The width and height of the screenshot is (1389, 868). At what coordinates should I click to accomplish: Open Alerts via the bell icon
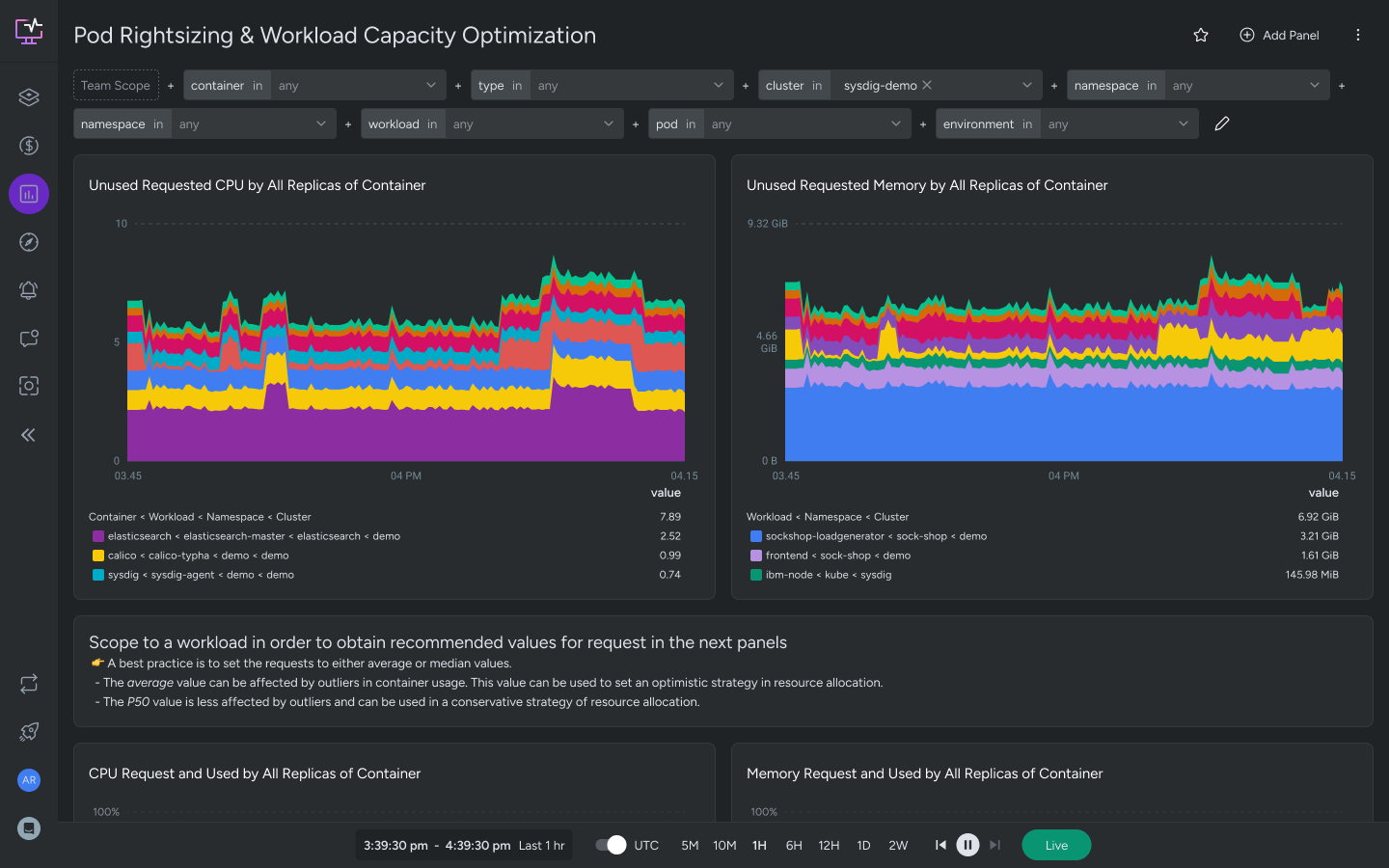[x=29, y=290]
